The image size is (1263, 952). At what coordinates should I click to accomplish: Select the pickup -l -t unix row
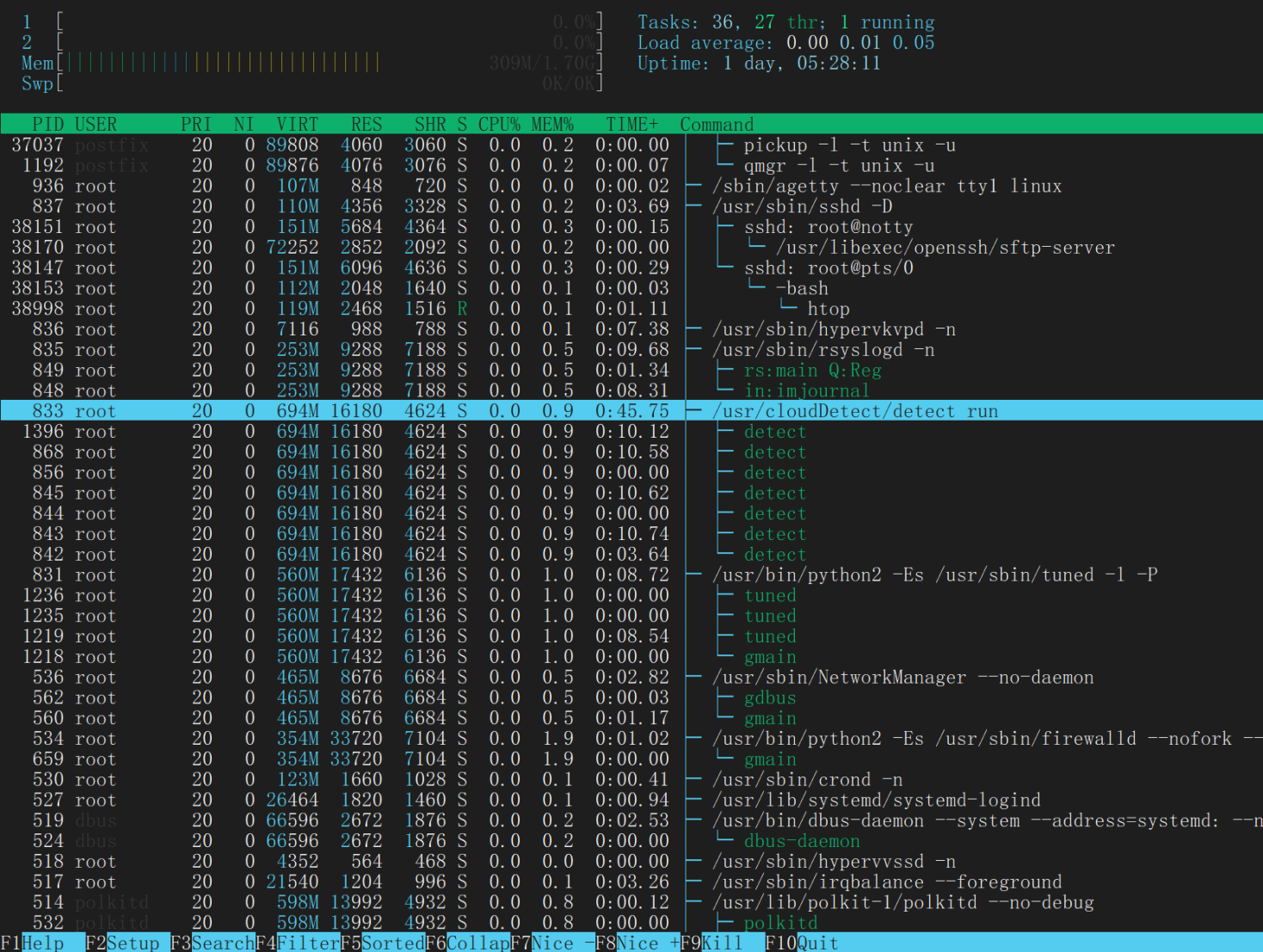point(631,145)
